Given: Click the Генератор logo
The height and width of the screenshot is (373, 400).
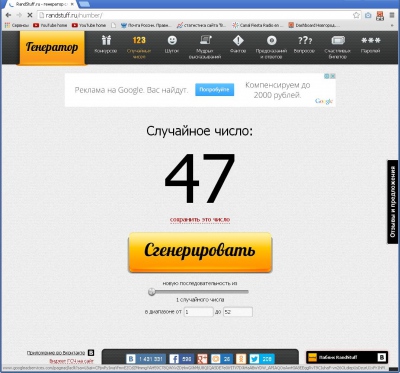Looking at the screenshot, I should click(52, 47).
